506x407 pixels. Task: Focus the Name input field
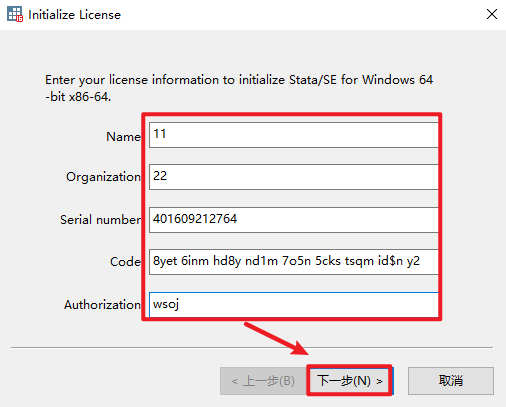click(294, 135)
